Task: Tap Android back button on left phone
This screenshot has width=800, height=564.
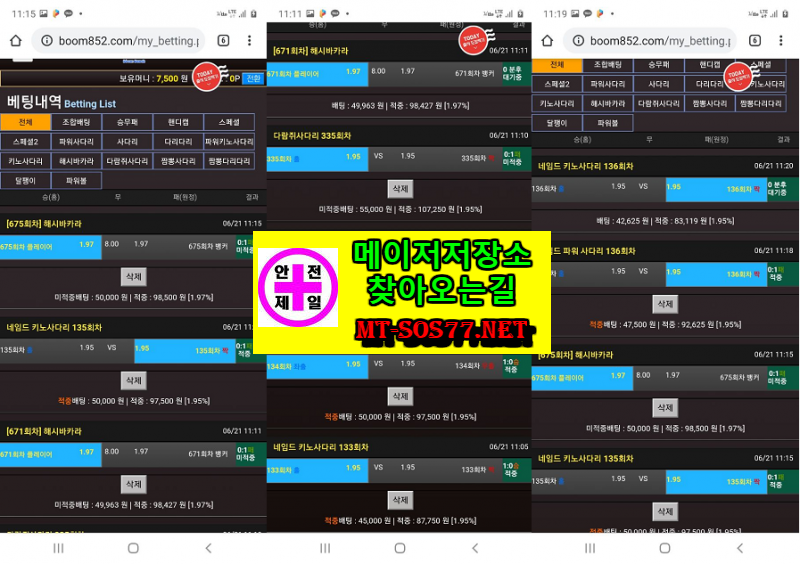Action: (x=208, y=548)
